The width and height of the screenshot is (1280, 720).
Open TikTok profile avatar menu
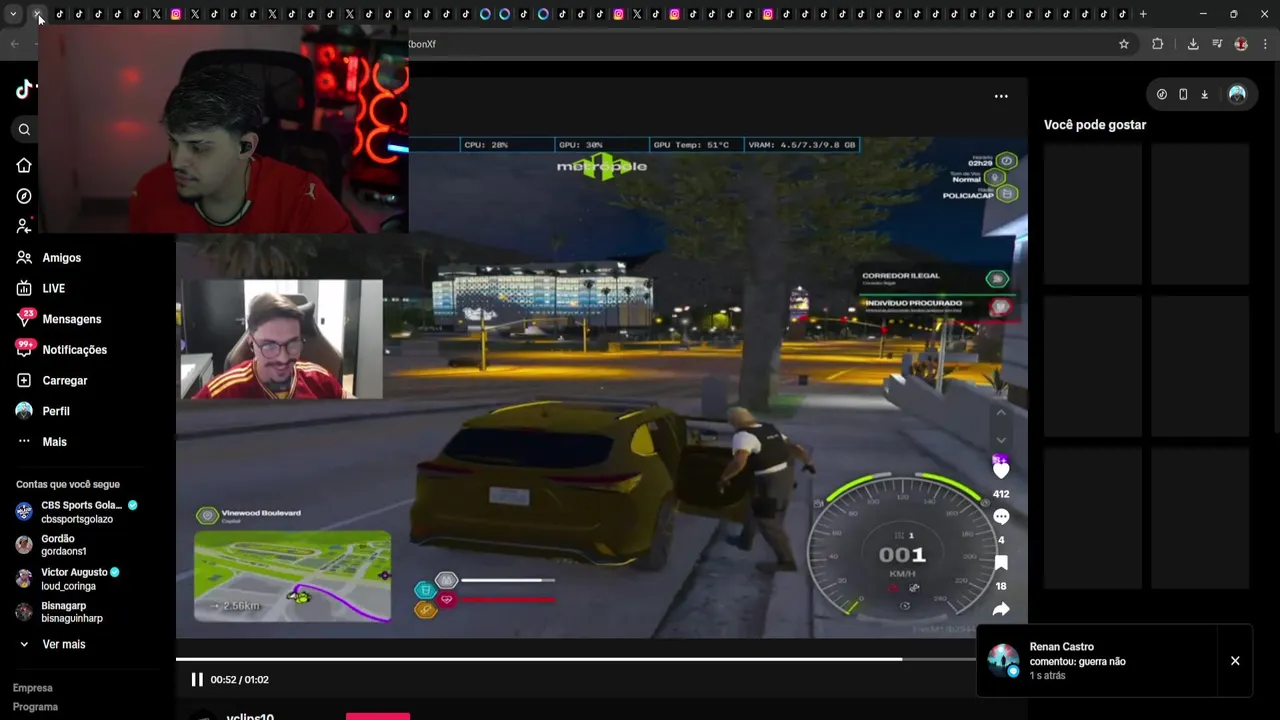point(1237,94)
